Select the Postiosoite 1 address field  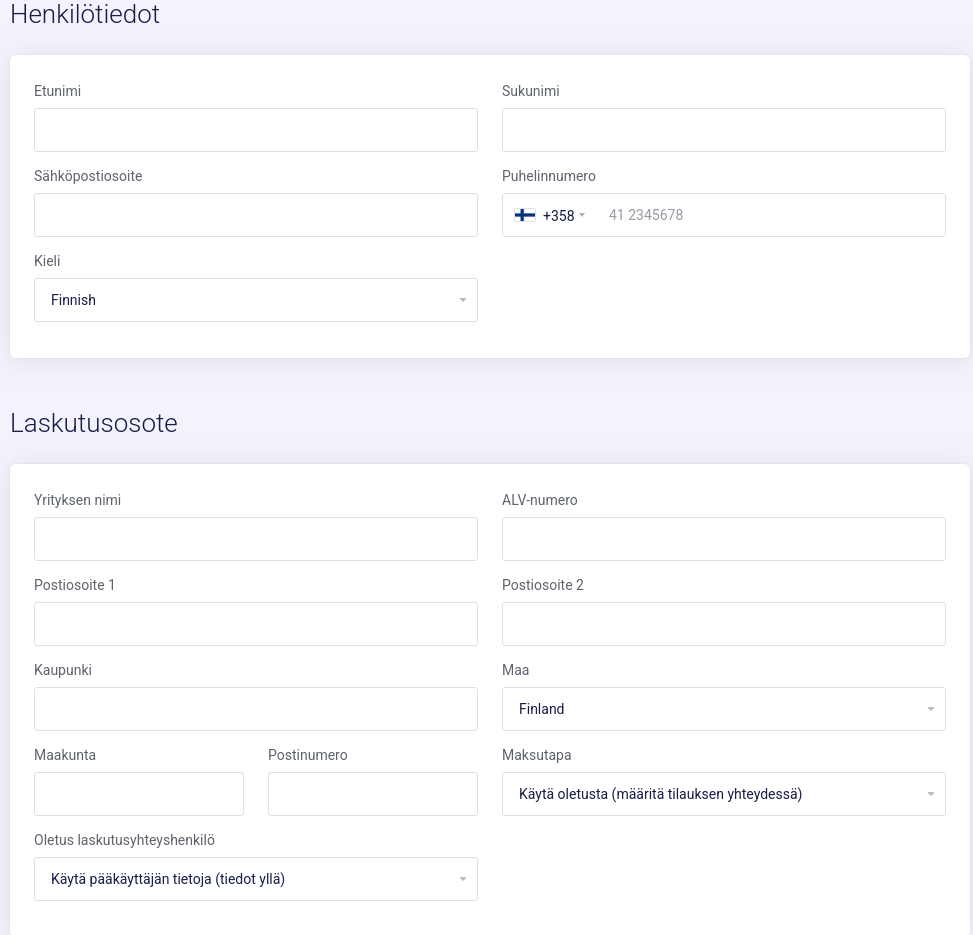coord(256,624)
